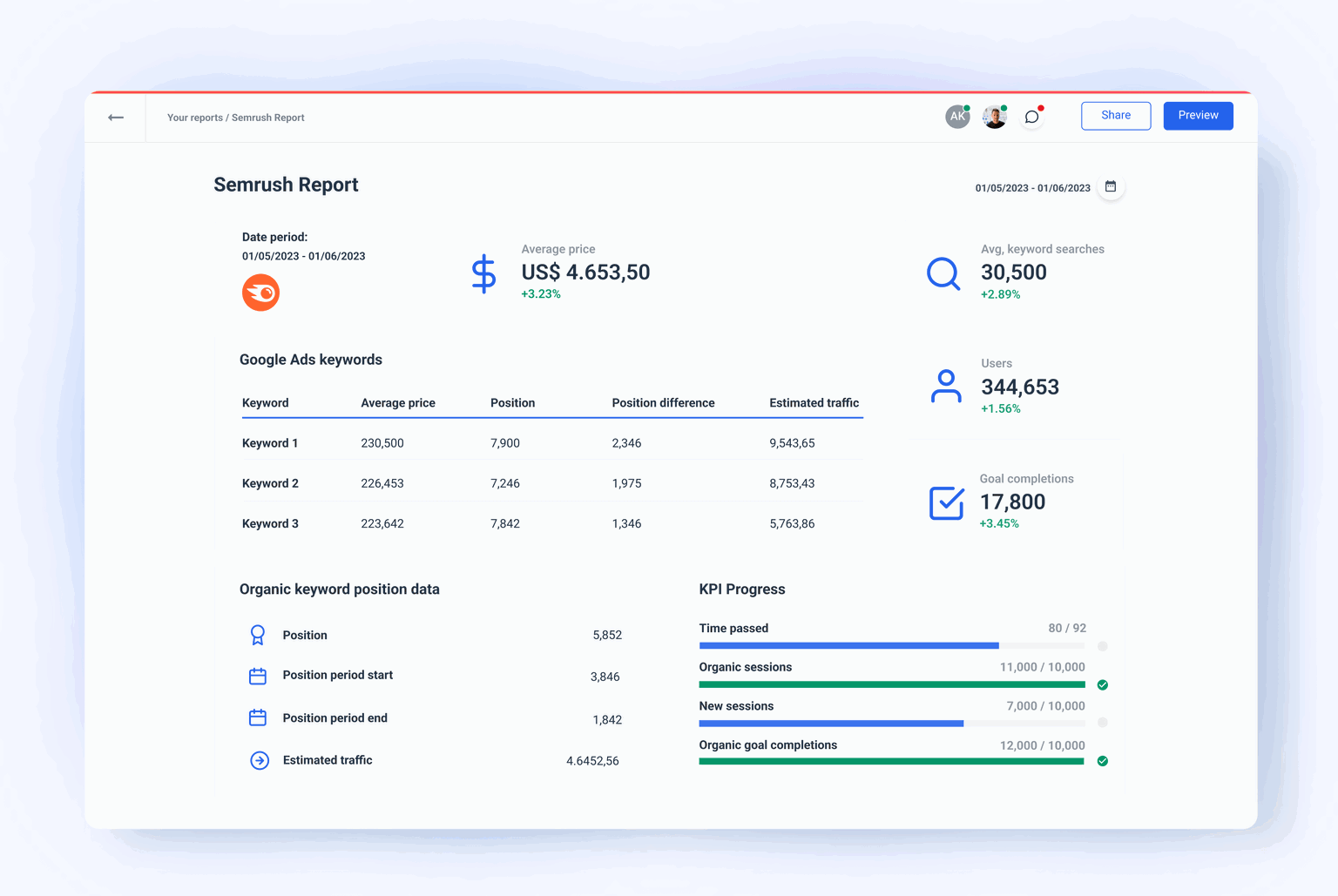
Task: Click the Position period start calendar icon
Action: pyautogui.click(x=258, y=675)
